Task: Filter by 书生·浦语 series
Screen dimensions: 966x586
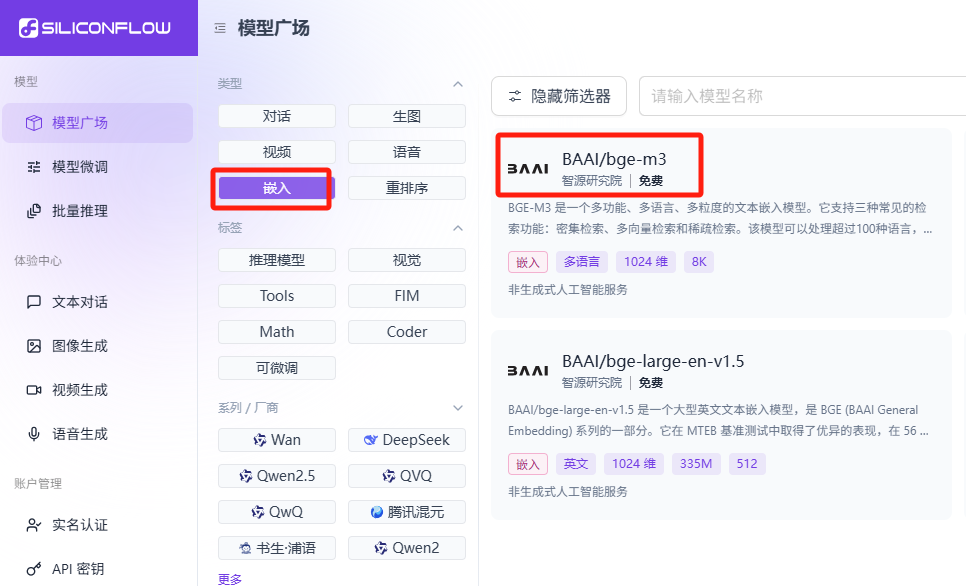Action: pos(277,548)
